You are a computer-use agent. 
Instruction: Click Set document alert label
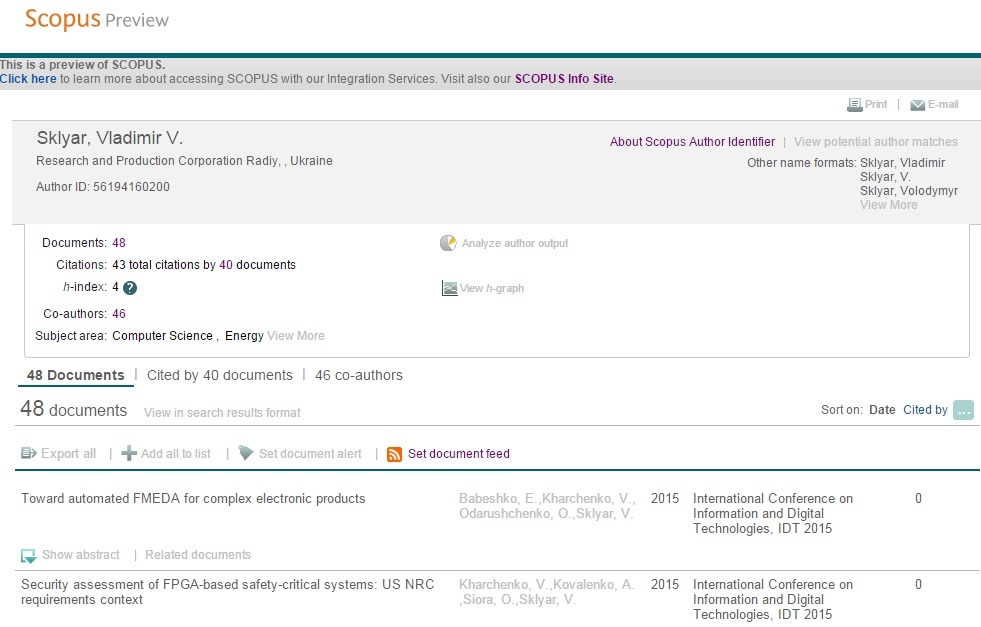coord(310,454)
